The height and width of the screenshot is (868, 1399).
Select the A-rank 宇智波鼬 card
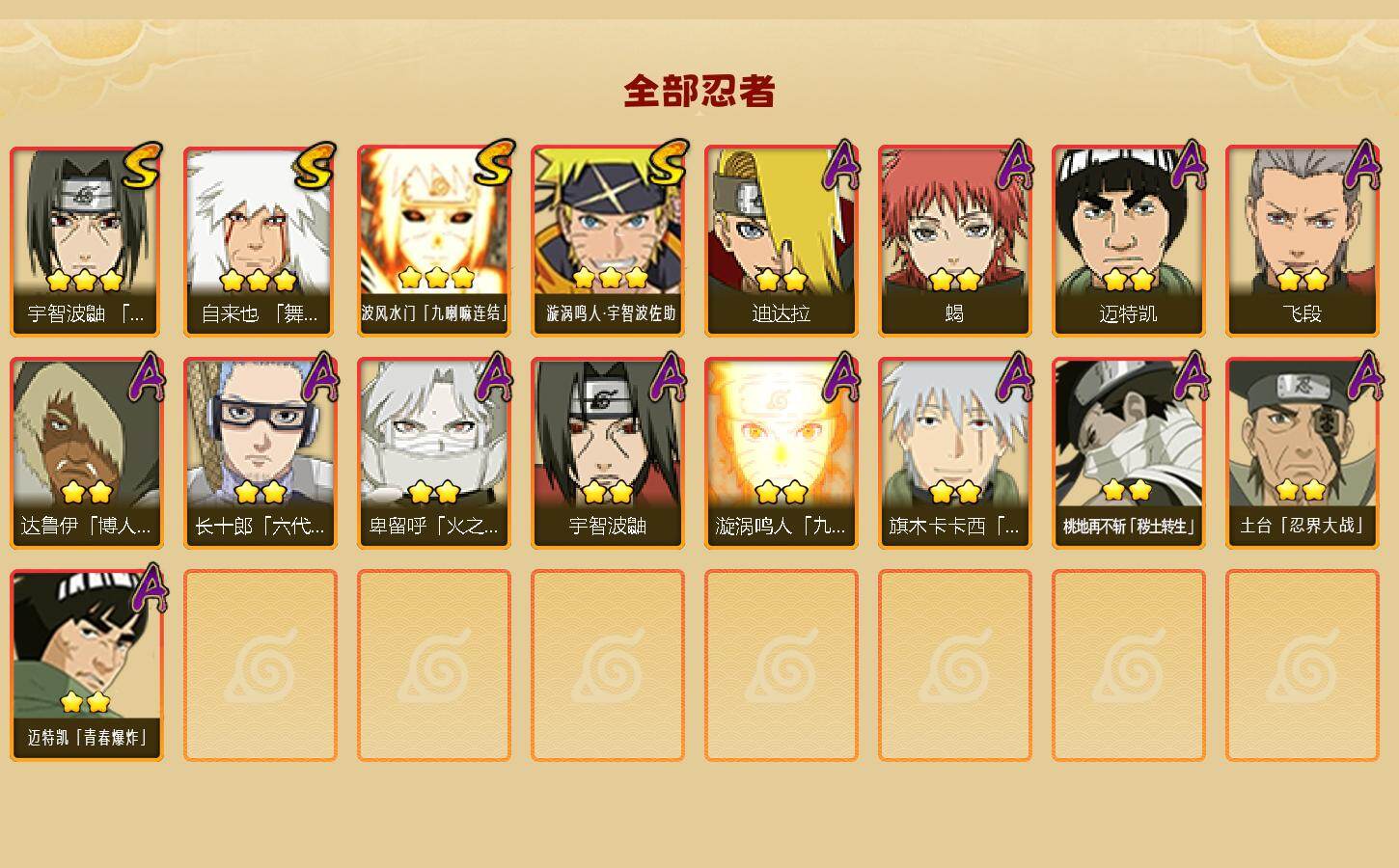[x=608, y=453]
